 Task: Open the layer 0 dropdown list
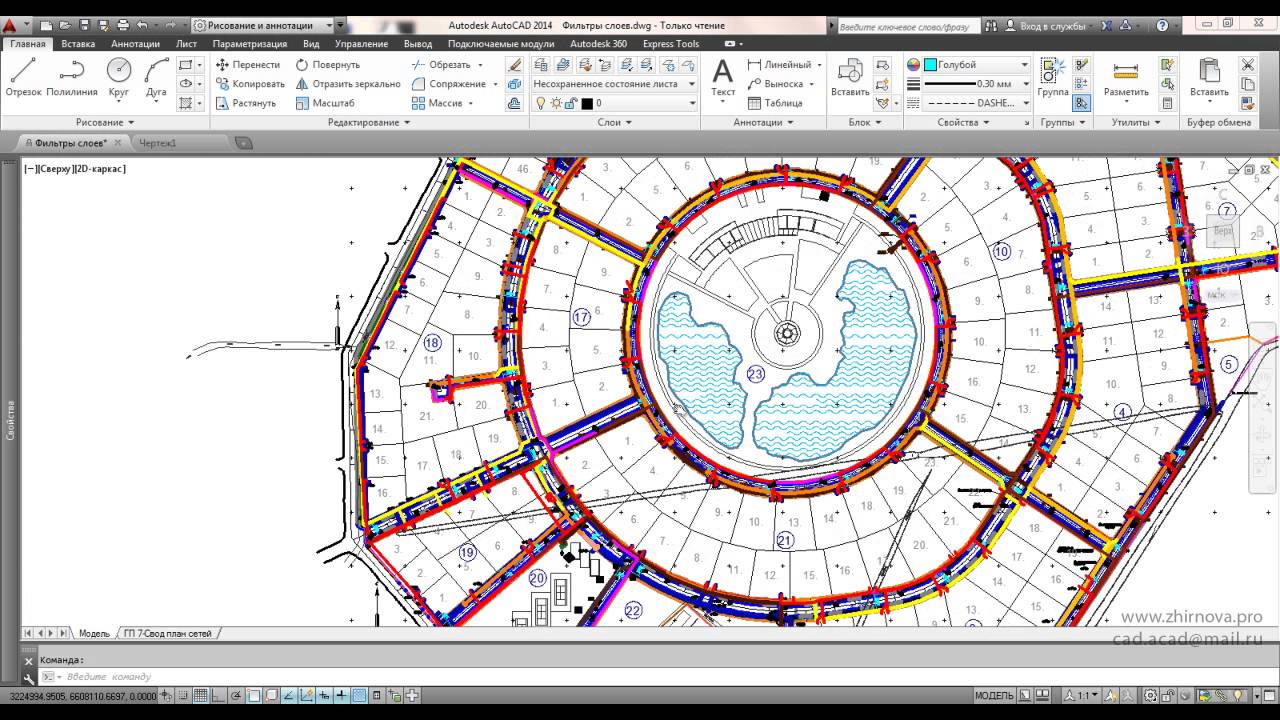615,103
